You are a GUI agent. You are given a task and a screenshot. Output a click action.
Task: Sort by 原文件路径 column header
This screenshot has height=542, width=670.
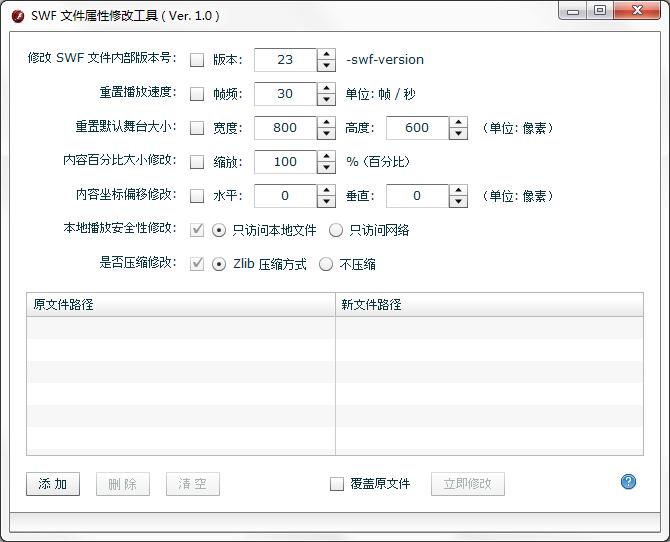point(181,305)
